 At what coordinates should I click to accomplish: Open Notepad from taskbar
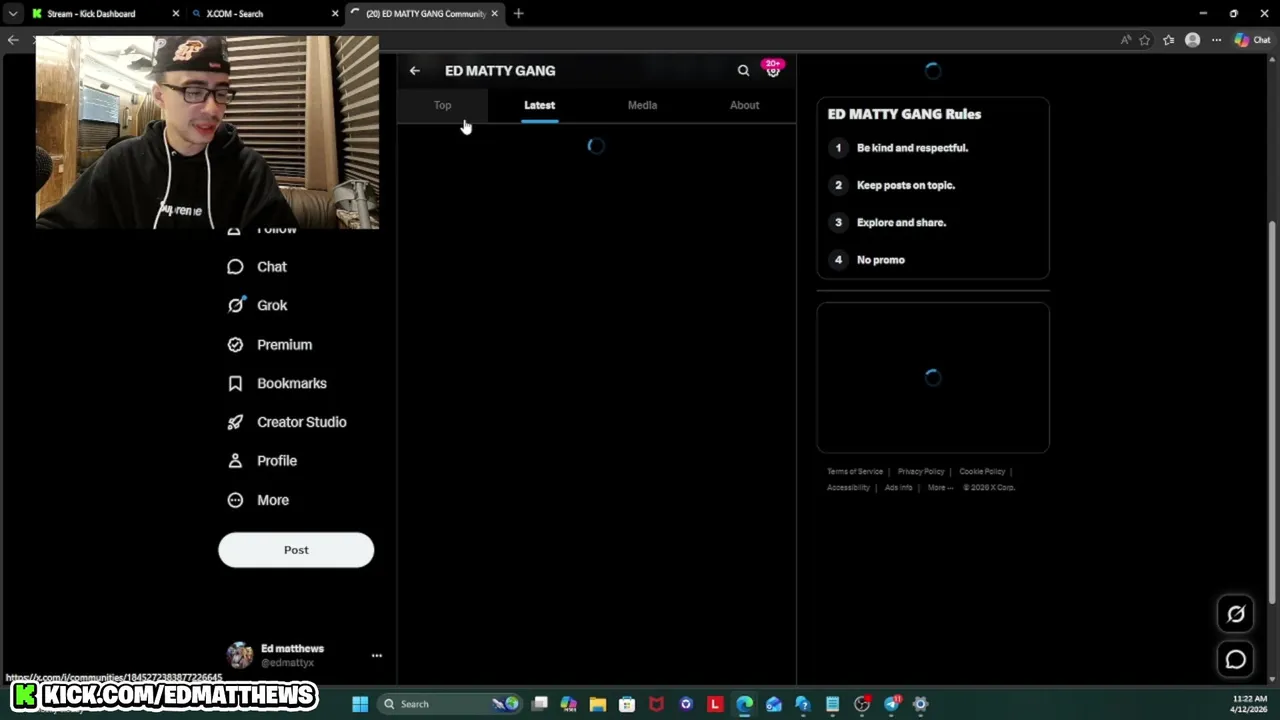point(832,704)
